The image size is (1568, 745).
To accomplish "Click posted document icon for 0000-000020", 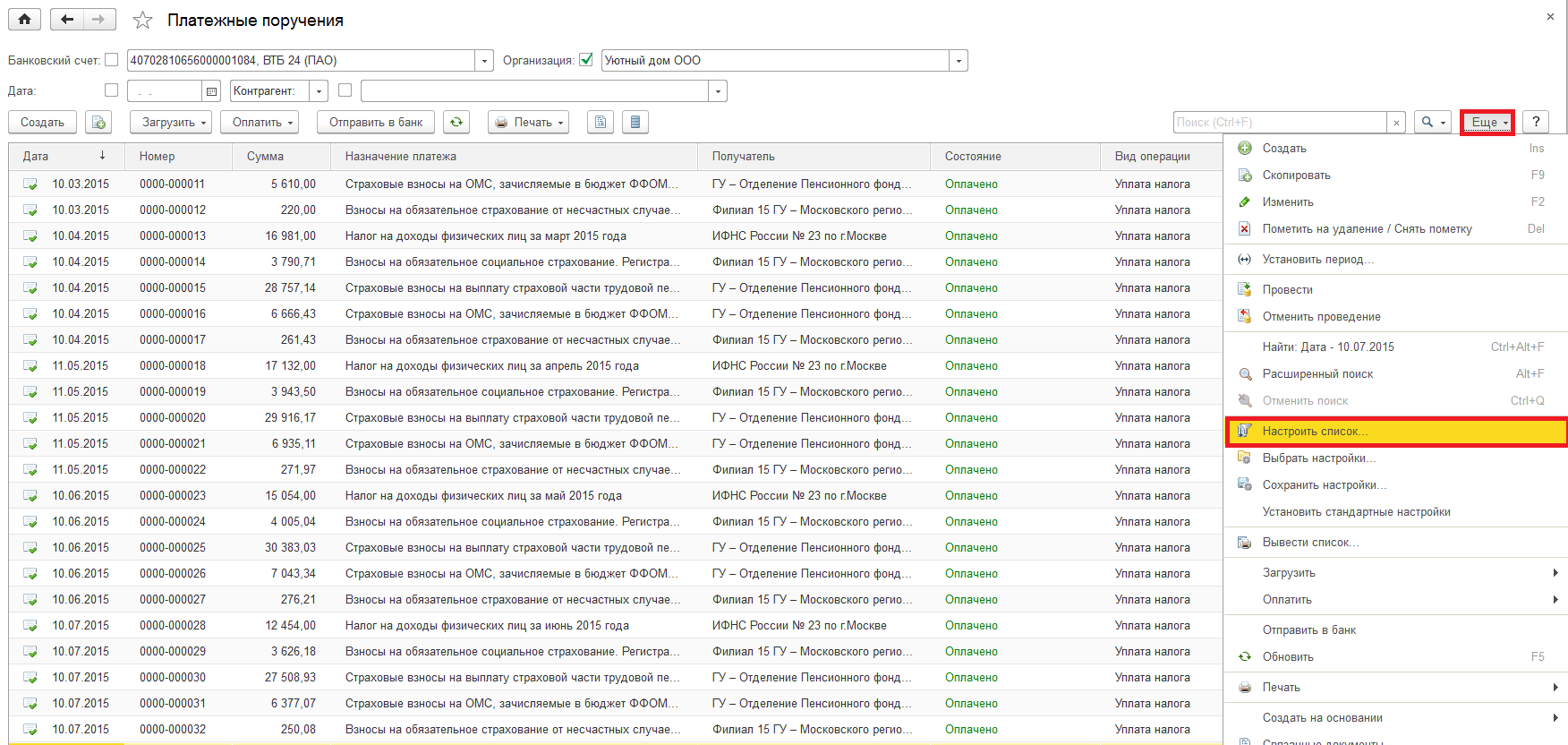I will 30,418.
